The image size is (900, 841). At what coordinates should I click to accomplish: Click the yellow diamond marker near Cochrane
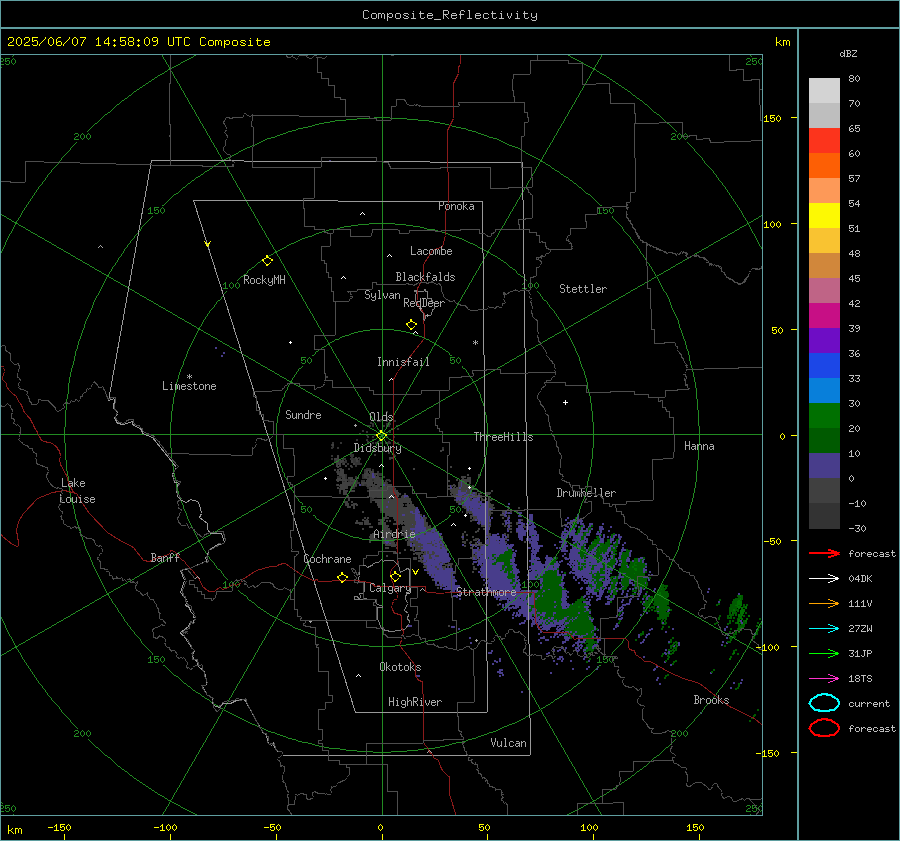pyautogui.click(x=342, y=577)
